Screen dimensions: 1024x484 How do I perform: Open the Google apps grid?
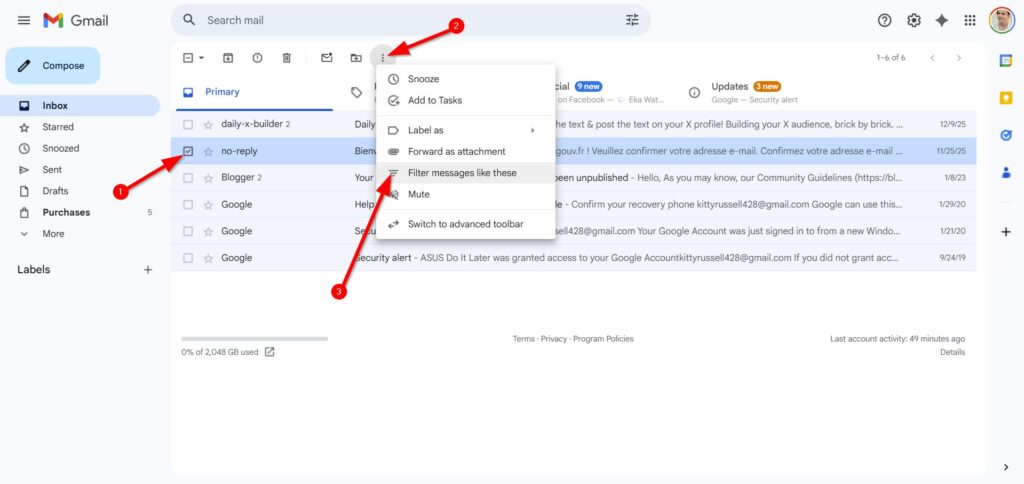tap(970, 20)
